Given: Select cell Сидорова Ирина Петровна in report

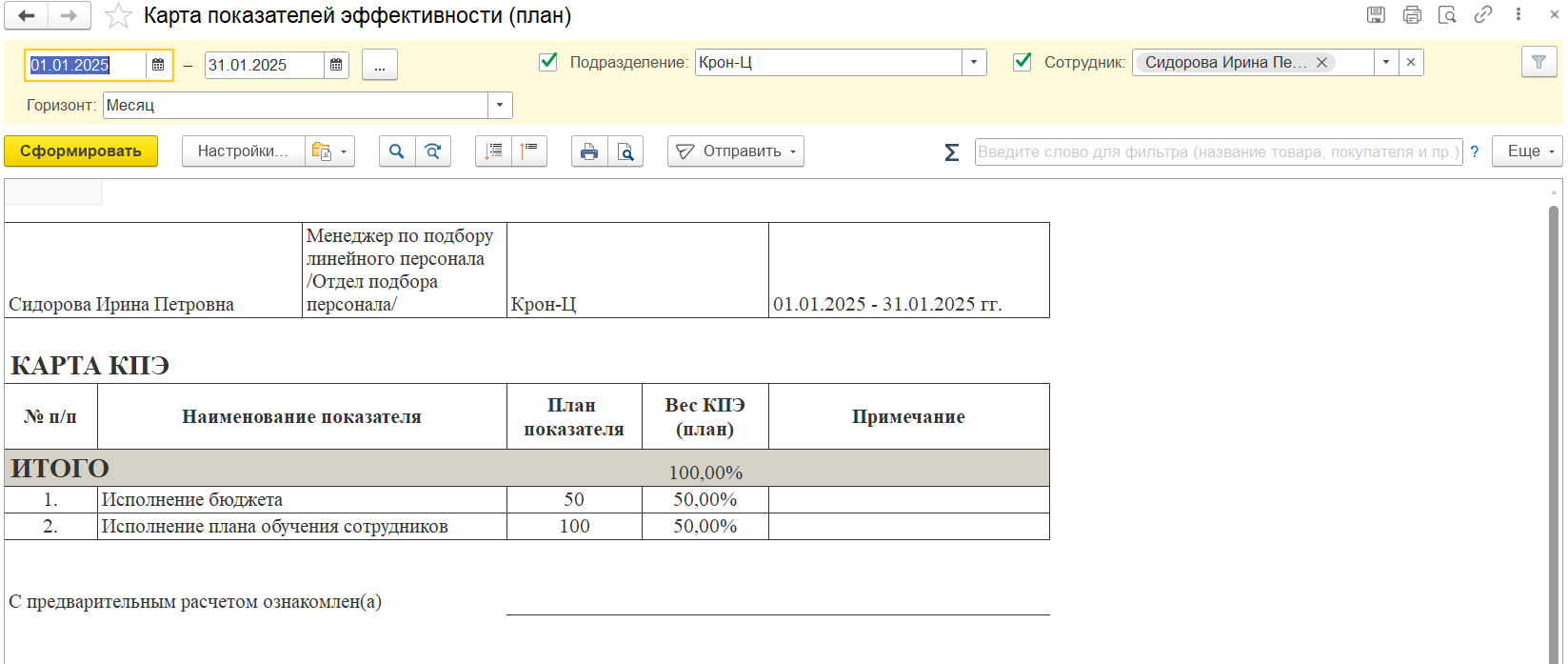Looking at the screenshot, I should pyautogui.click(x=153, y=271).
